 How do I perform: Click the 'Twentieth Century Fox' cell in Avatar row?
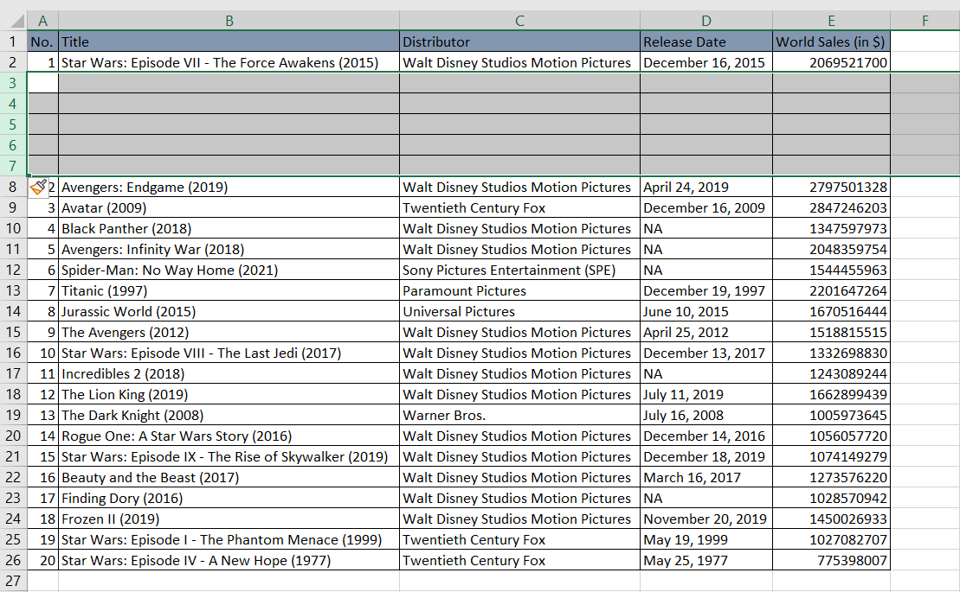(x=520, y=208)
